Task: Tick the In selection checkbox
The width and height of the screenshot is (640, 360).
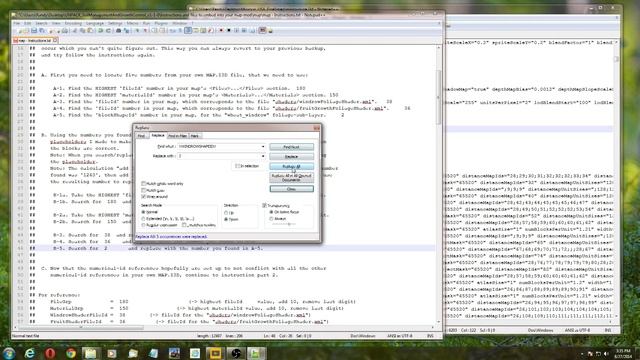Action: pyautogui.click(x=238, y=166)
